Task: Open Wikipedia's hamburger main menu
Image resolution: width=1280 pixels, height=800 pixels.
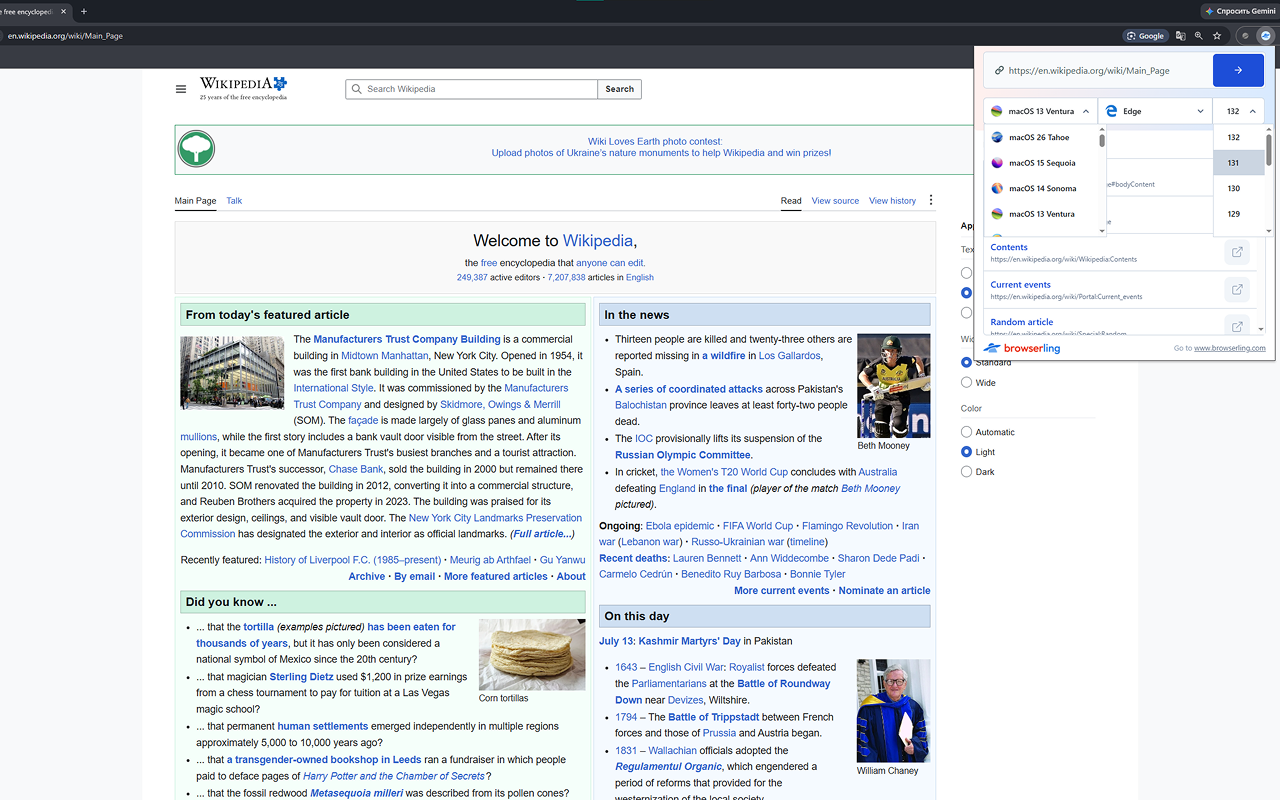Action: (x=181, y=89)
